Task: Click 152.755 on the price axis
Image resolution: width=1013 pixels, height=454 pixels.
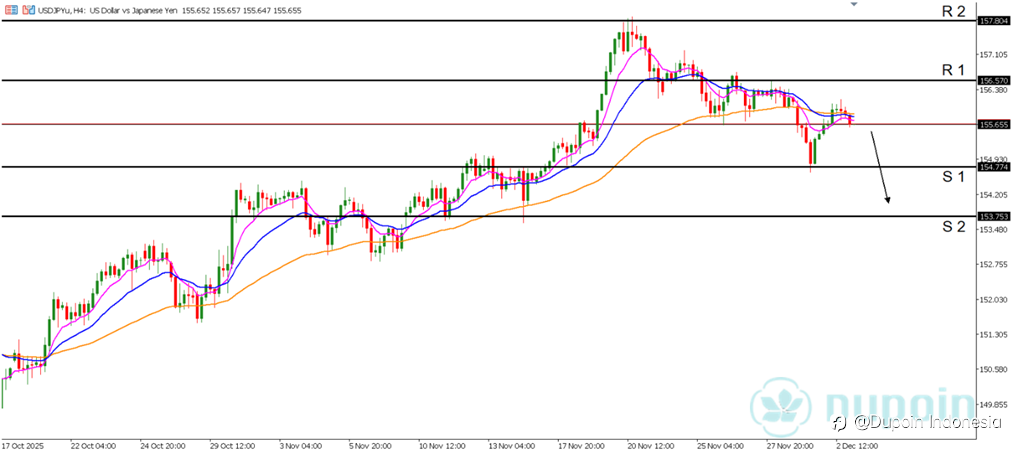Action: click(x=992, y=265)
